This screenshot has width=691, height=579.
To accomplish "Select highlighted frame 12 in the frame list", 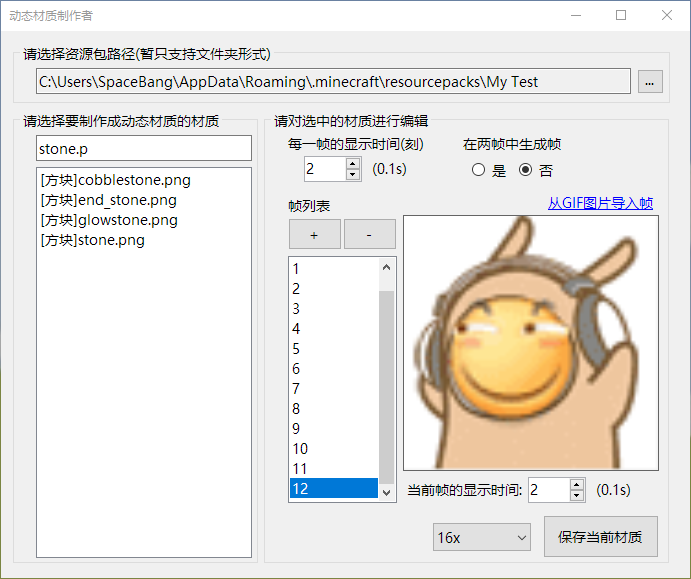I will (334, 488).
